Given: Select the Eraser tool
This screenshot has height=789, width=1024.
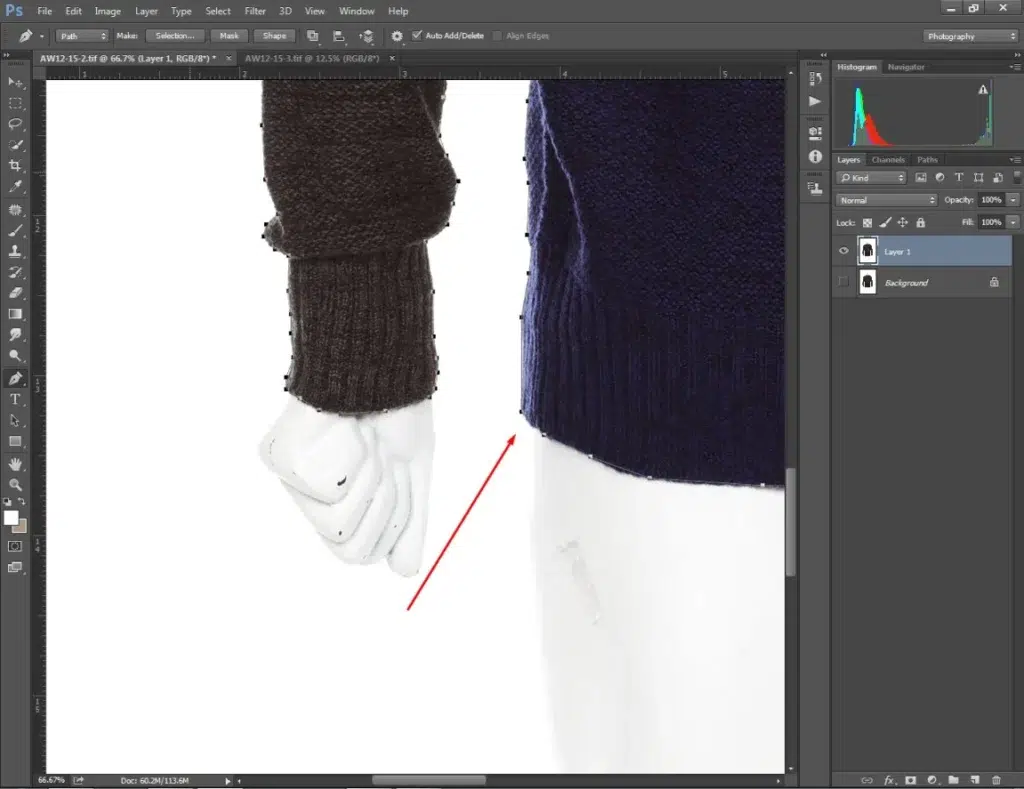Looking at the screenshot, I should point(15,293).
